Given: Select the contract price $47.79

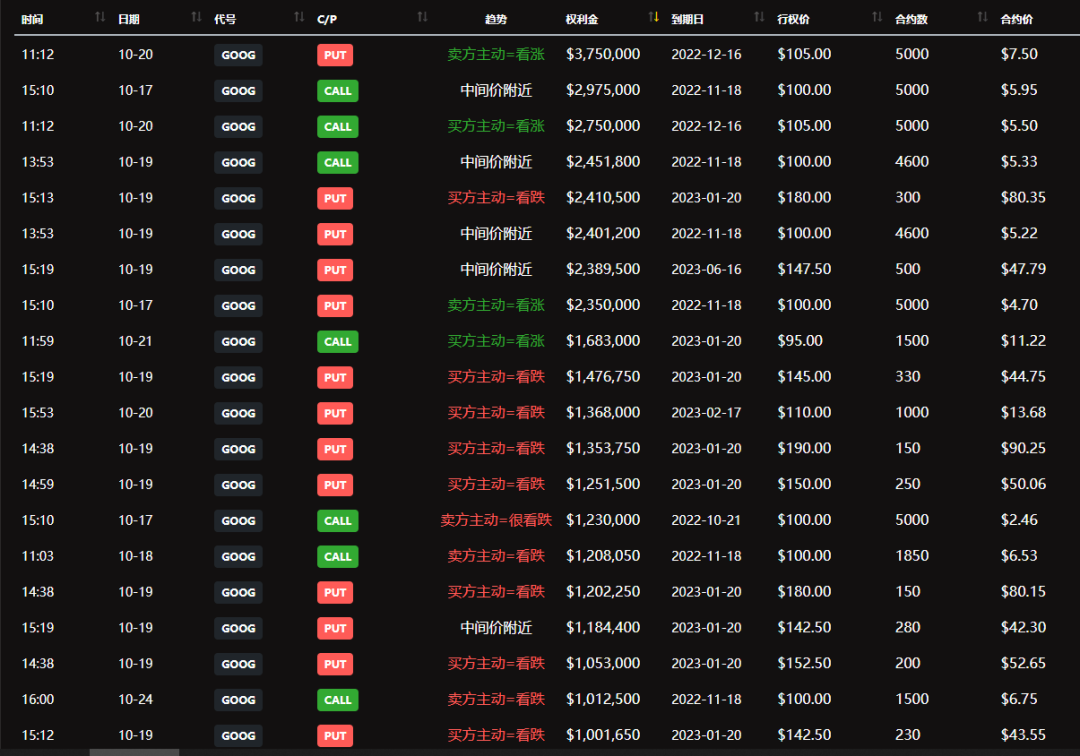Looking at the screenshot, I should pos(1023,269).
